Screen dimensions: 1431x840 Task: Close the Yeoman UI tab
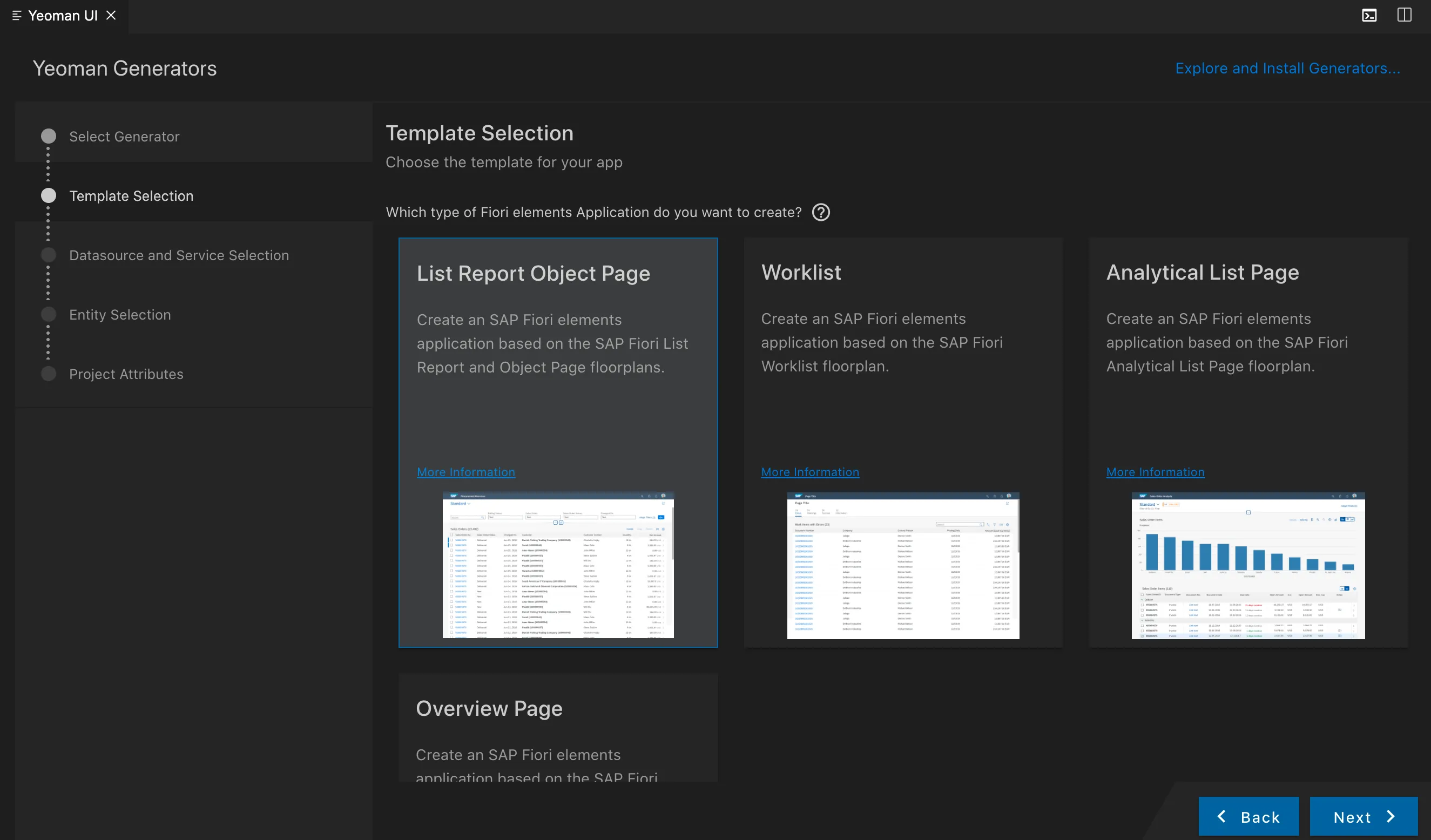click(x=111, y=15)
